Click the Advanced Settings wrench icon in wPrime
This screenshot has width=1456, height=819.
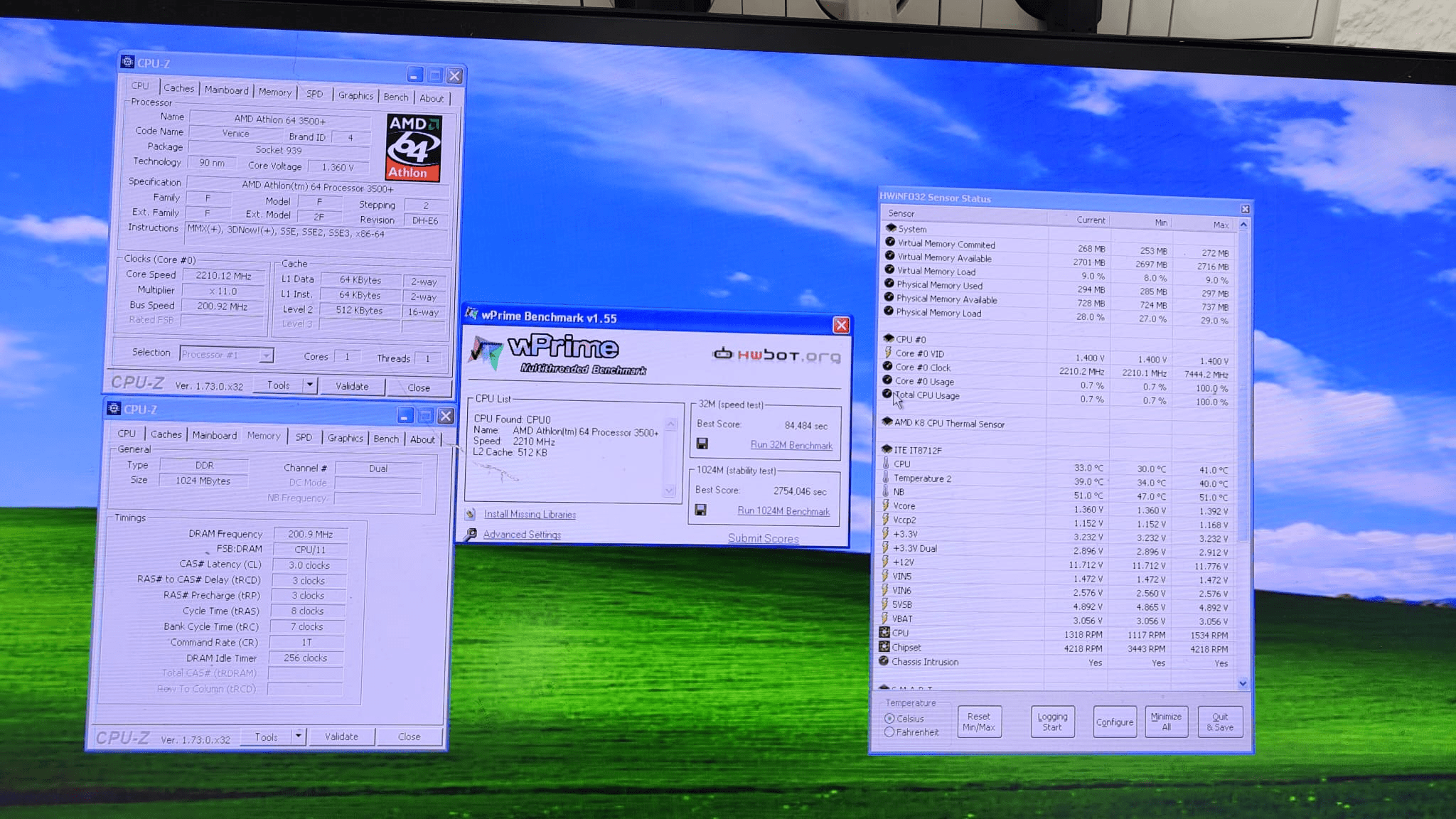[470, 535]
